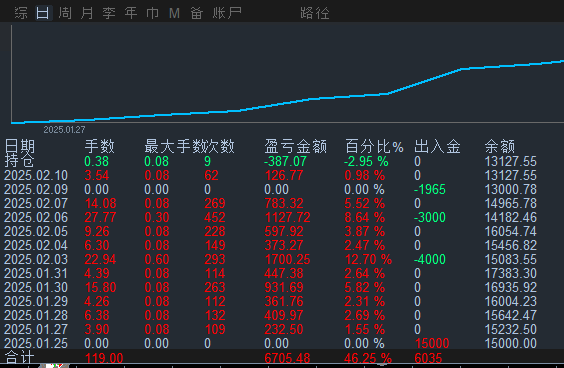Click the 最大手数次数 column header

tap(189, 146)
